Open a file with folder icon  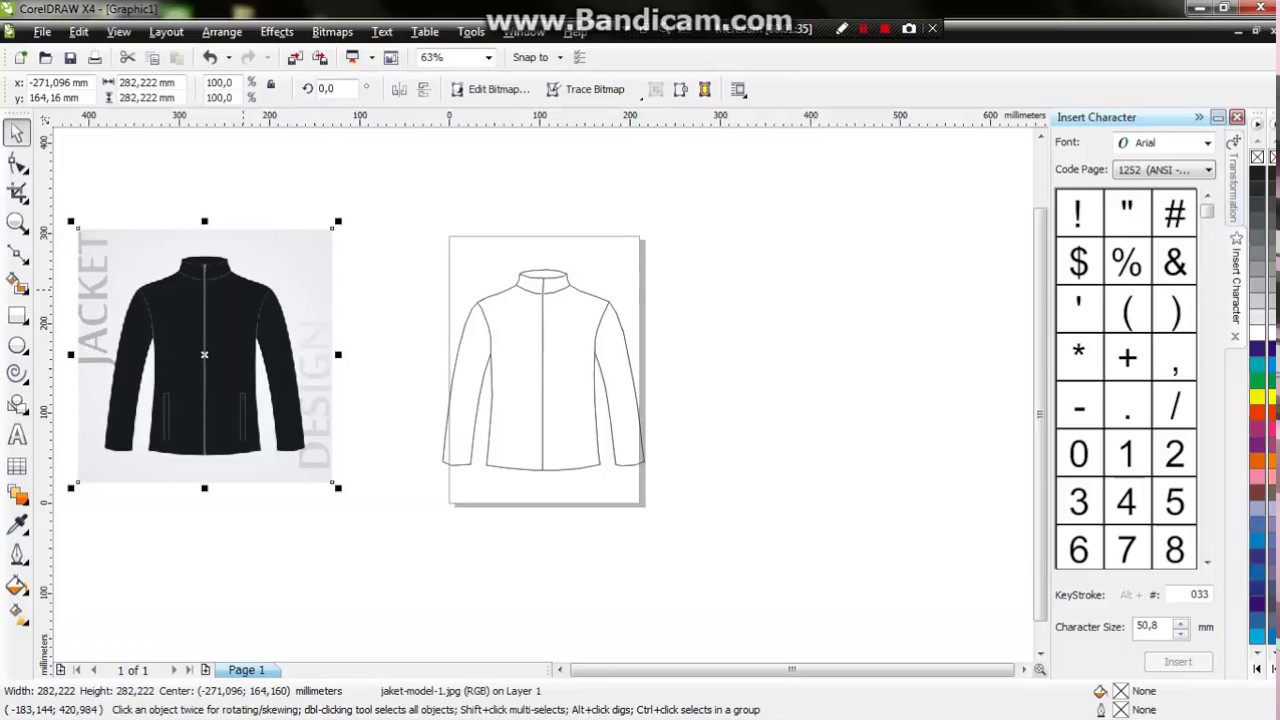(45, 58)
